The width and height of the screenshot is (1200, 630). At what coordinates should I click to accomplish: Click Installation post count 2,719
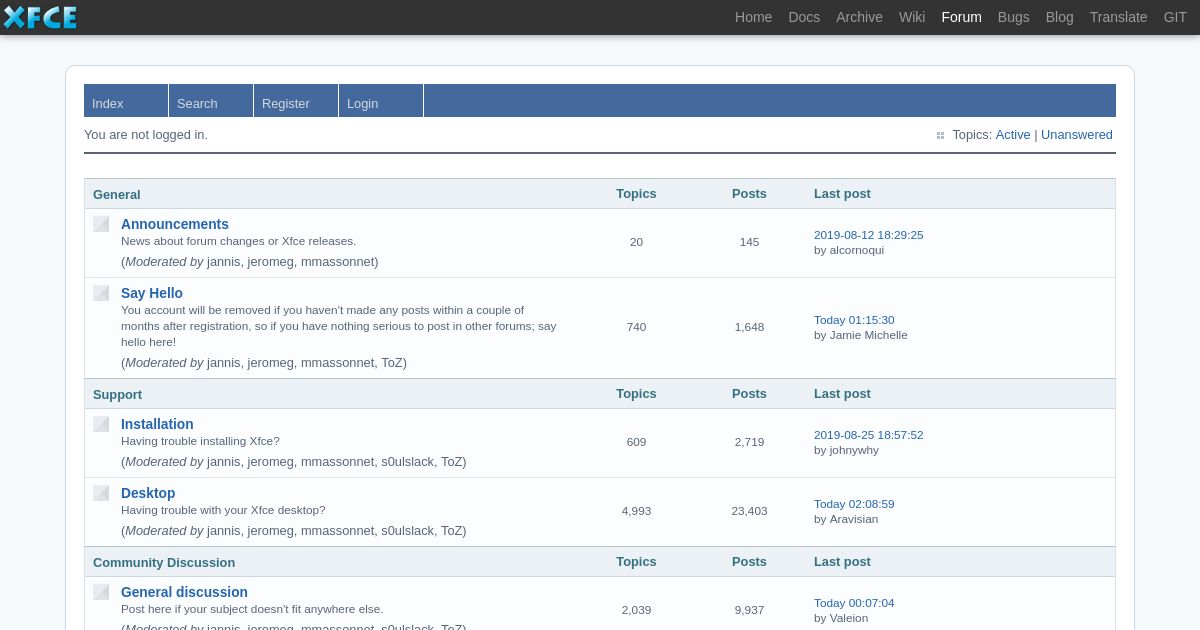point(749,442)
